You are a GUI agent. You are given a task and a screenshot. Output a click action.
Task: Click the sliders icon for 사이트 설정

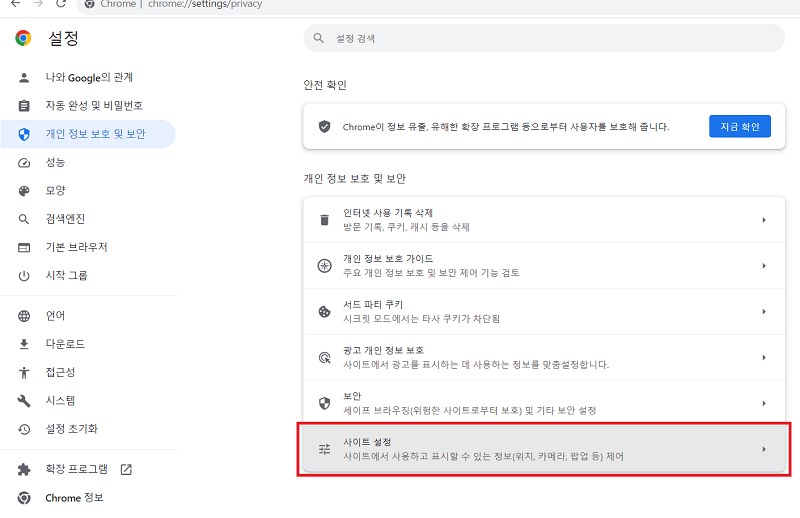click(x=324, y=449)
